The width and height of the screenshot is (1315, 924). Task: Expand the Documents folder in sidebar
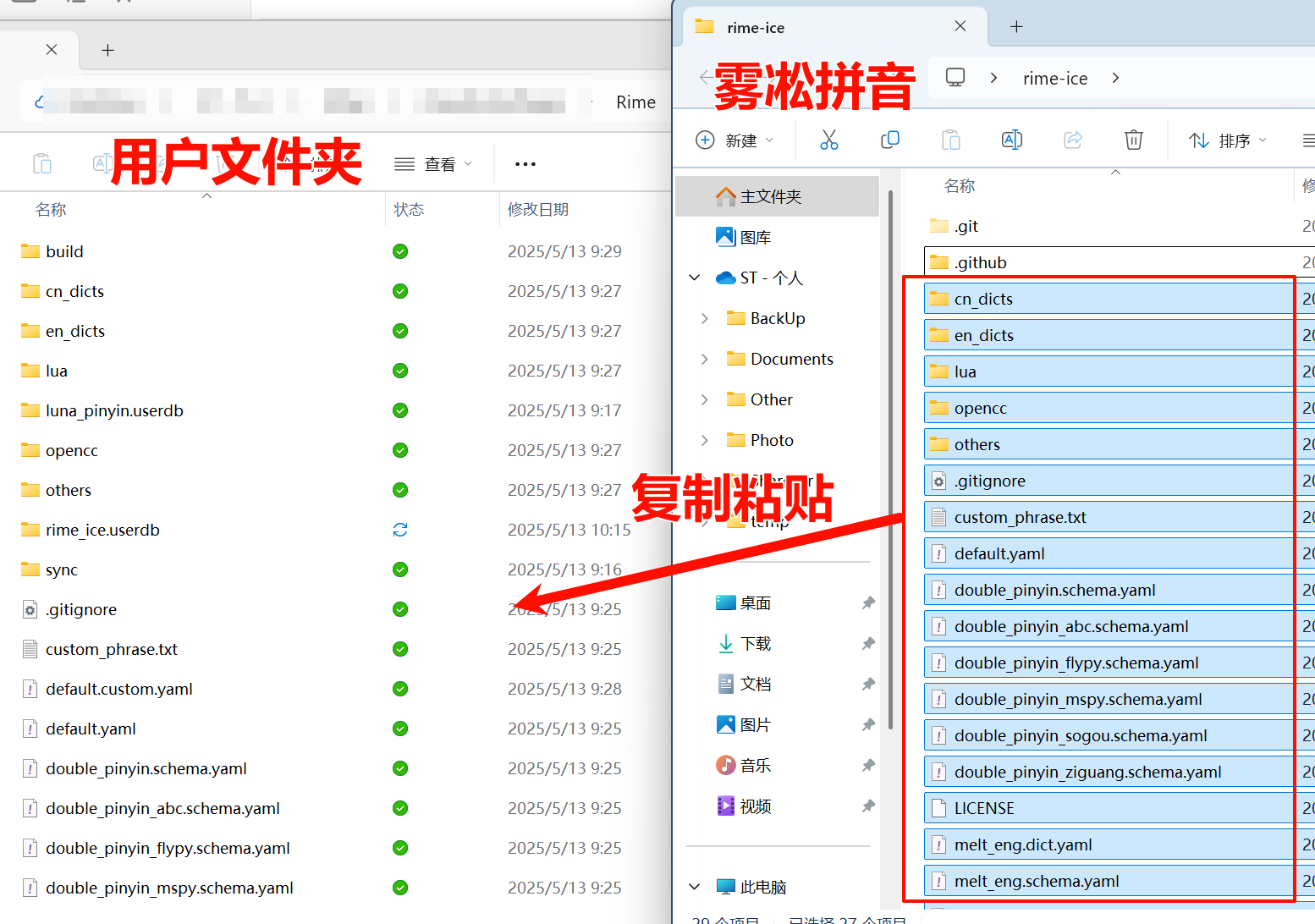[x=705, y=360]
